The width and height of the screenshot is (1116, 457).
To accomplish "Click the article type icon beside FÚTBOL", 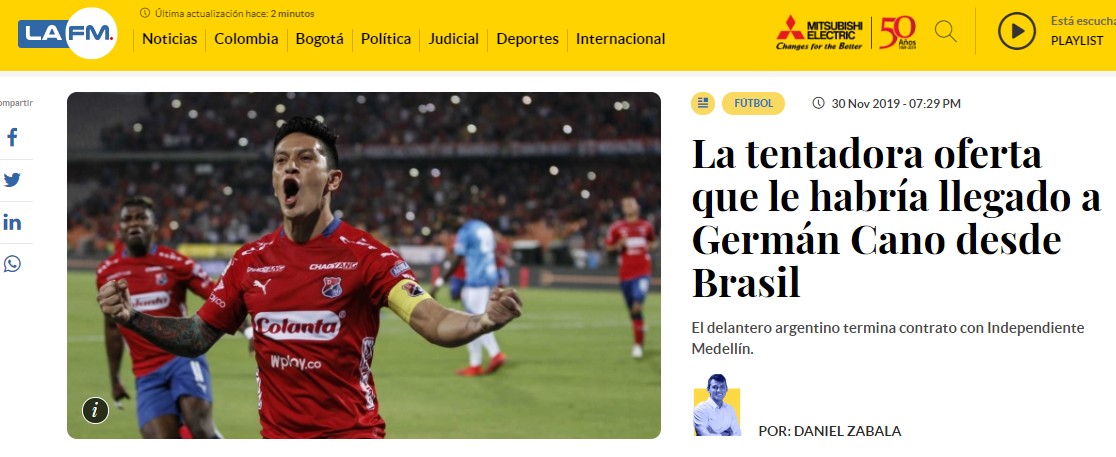I will click(702, 103).
